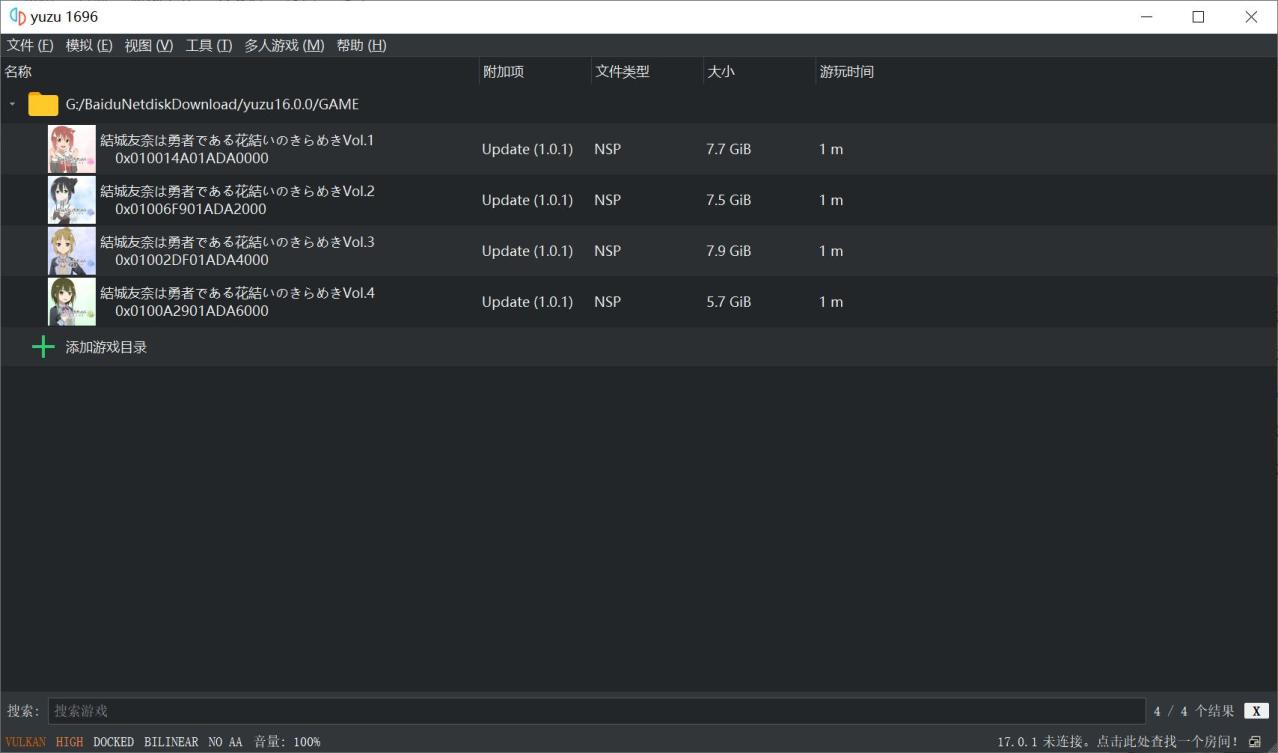This screenshot has height=753, width=1278.
Task: Click Update (1.0.1) in Vol.2 row
Action: click(x=527, y=200)
